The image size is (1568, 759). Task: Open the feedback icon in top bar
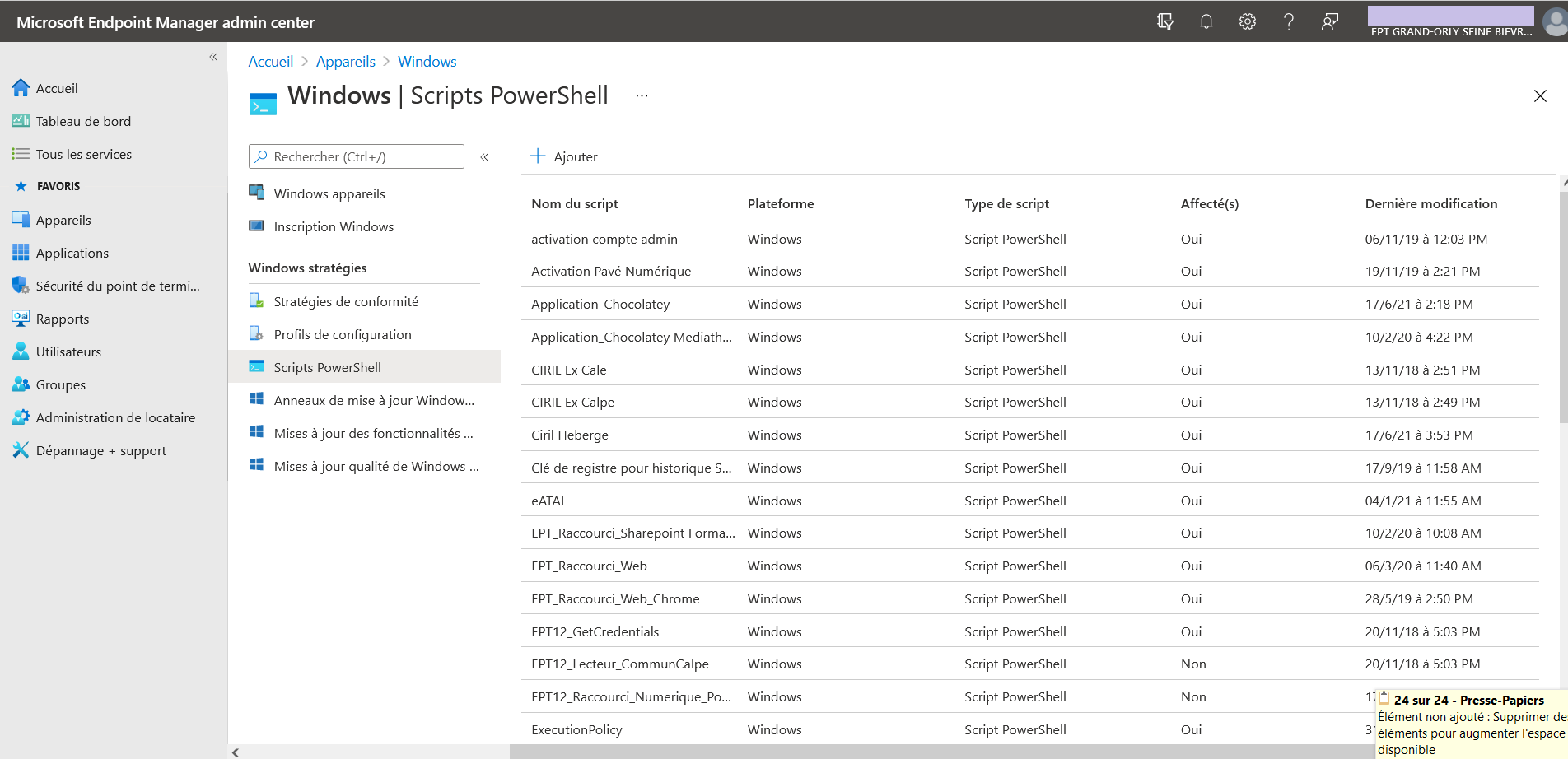(1329, 22)
